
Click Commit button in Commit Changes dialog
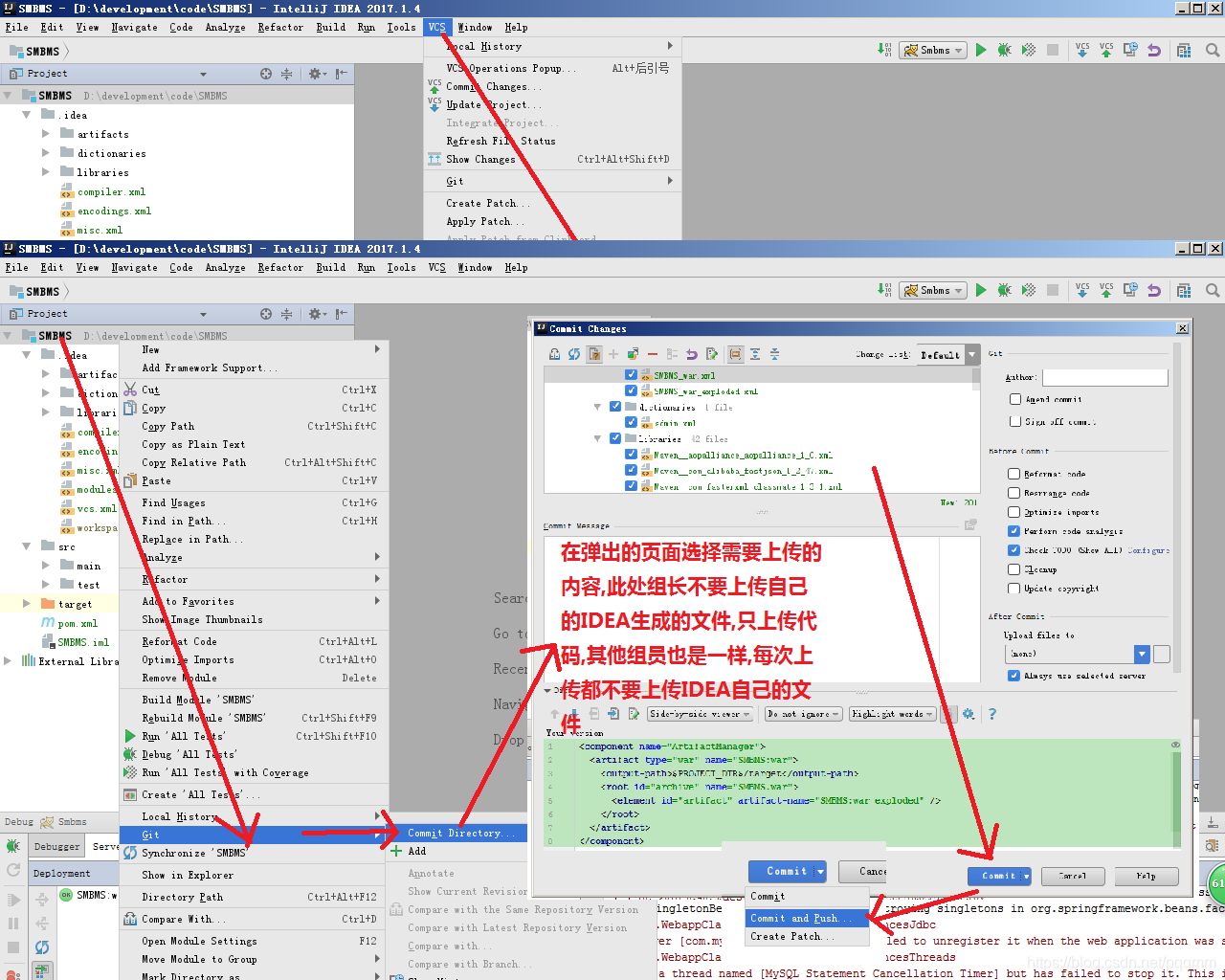coord(999,876)
